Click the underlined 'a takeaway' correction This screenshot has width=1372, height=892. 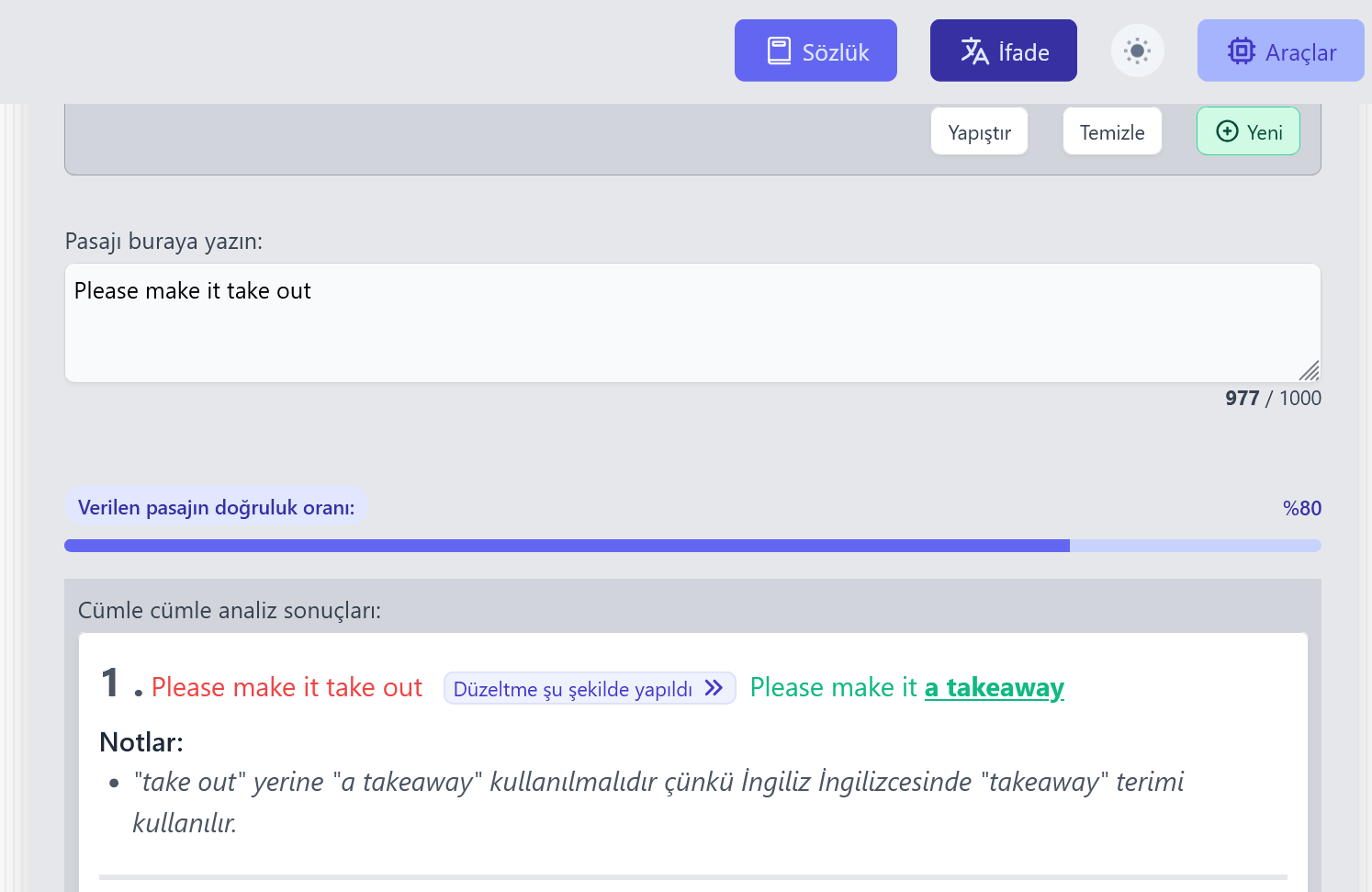[x=995, y=687]
